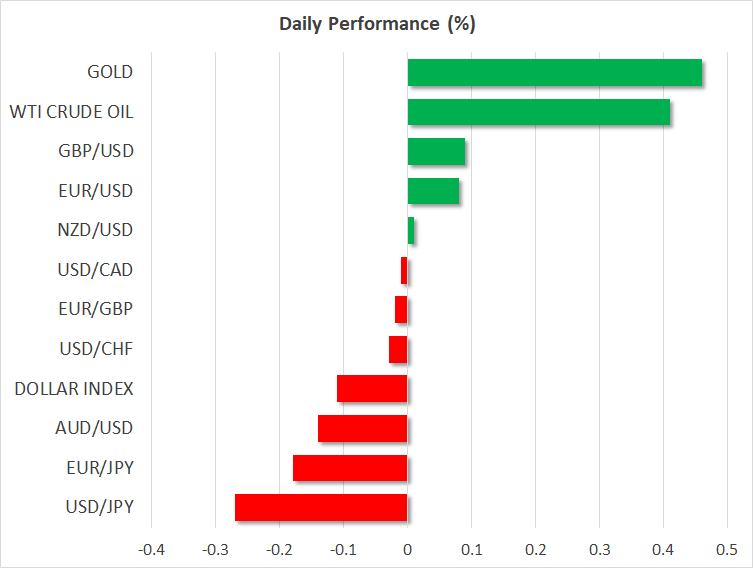The height and width of the screenshot is (568, 753).
Task: Click the NZD/USD category label
Action: tap(97, 230)
